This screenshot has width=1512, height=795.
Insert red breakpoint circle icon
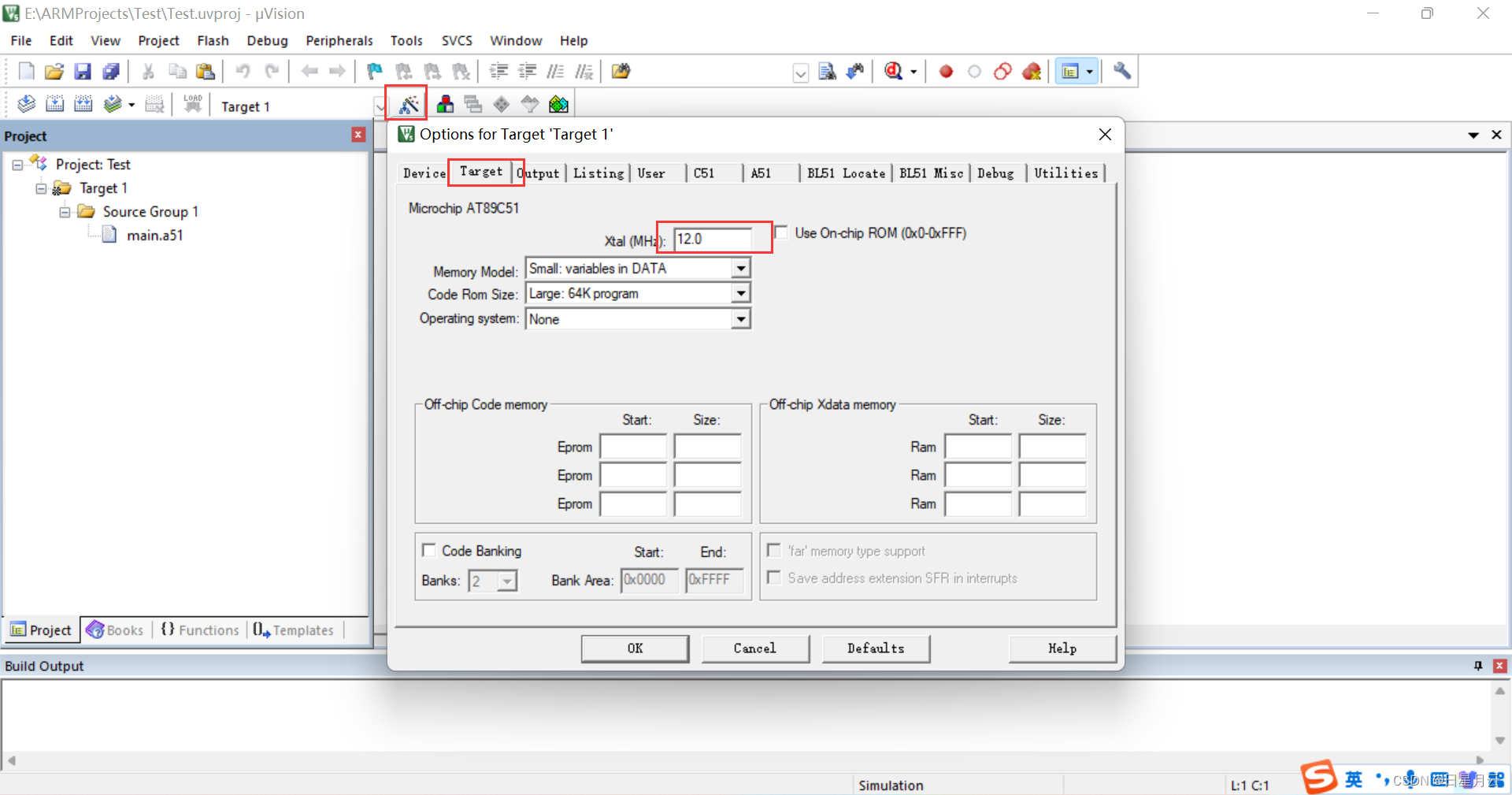click(946, 72)
